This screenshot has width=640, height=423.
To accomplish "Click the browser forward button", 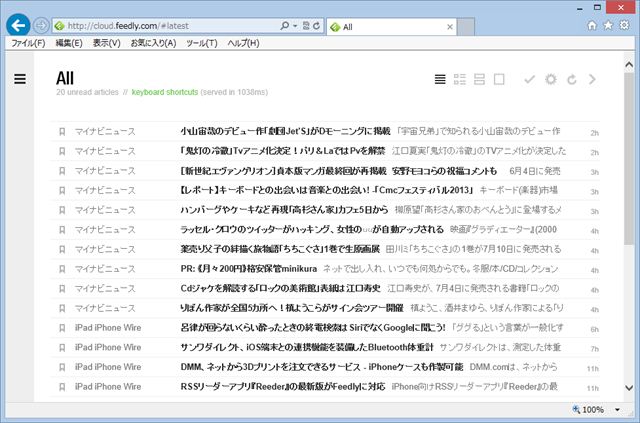I will (41, 26).
